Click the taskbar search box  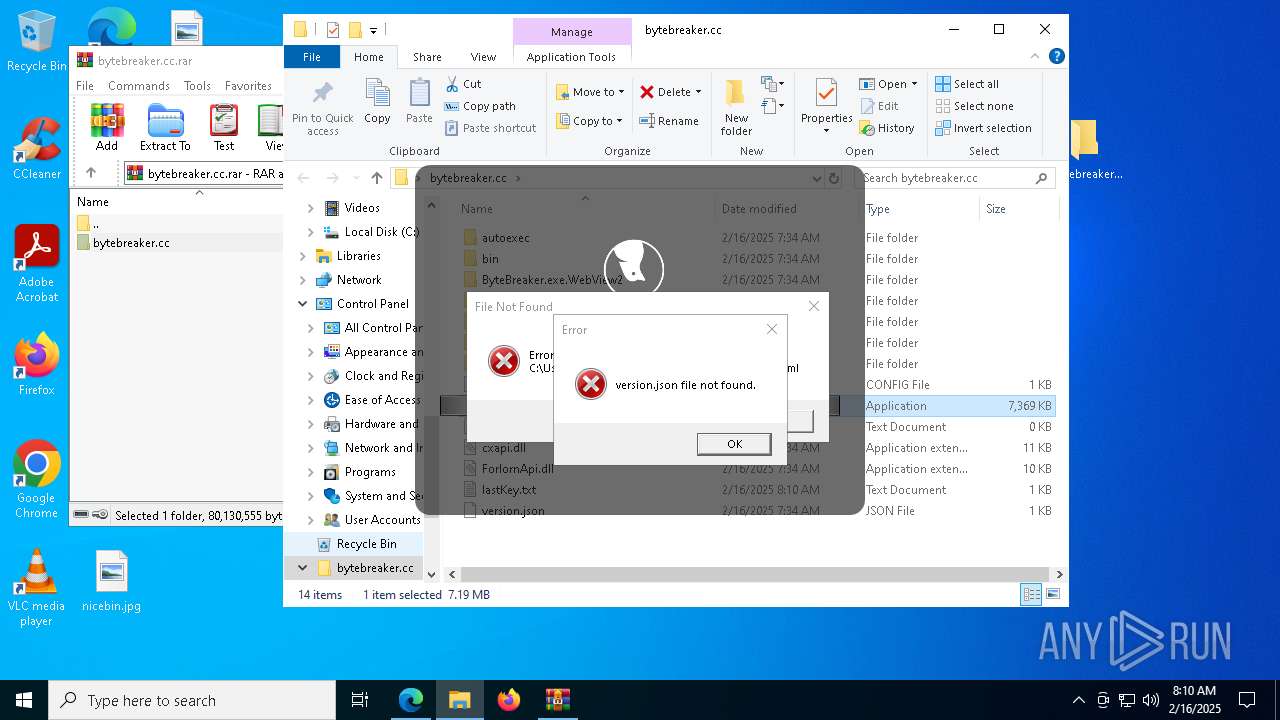click(x=192, y=700)
